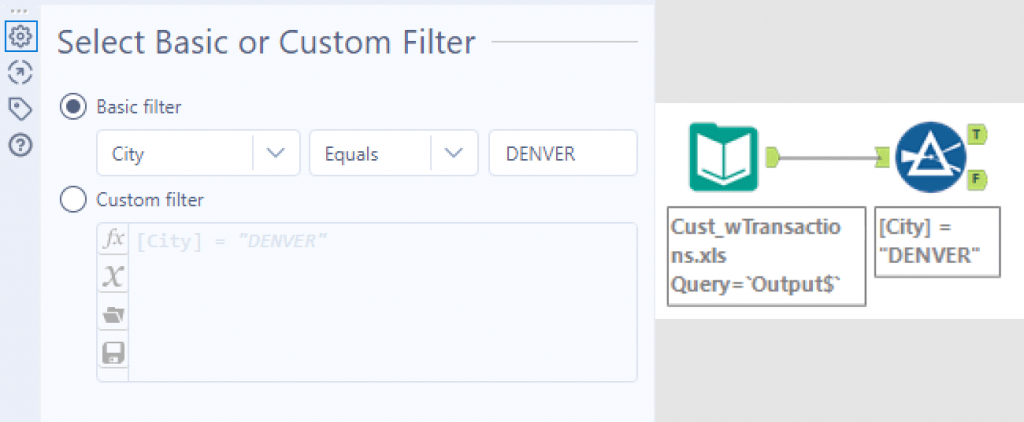Expand the City field dropdown

pos(276,153)
